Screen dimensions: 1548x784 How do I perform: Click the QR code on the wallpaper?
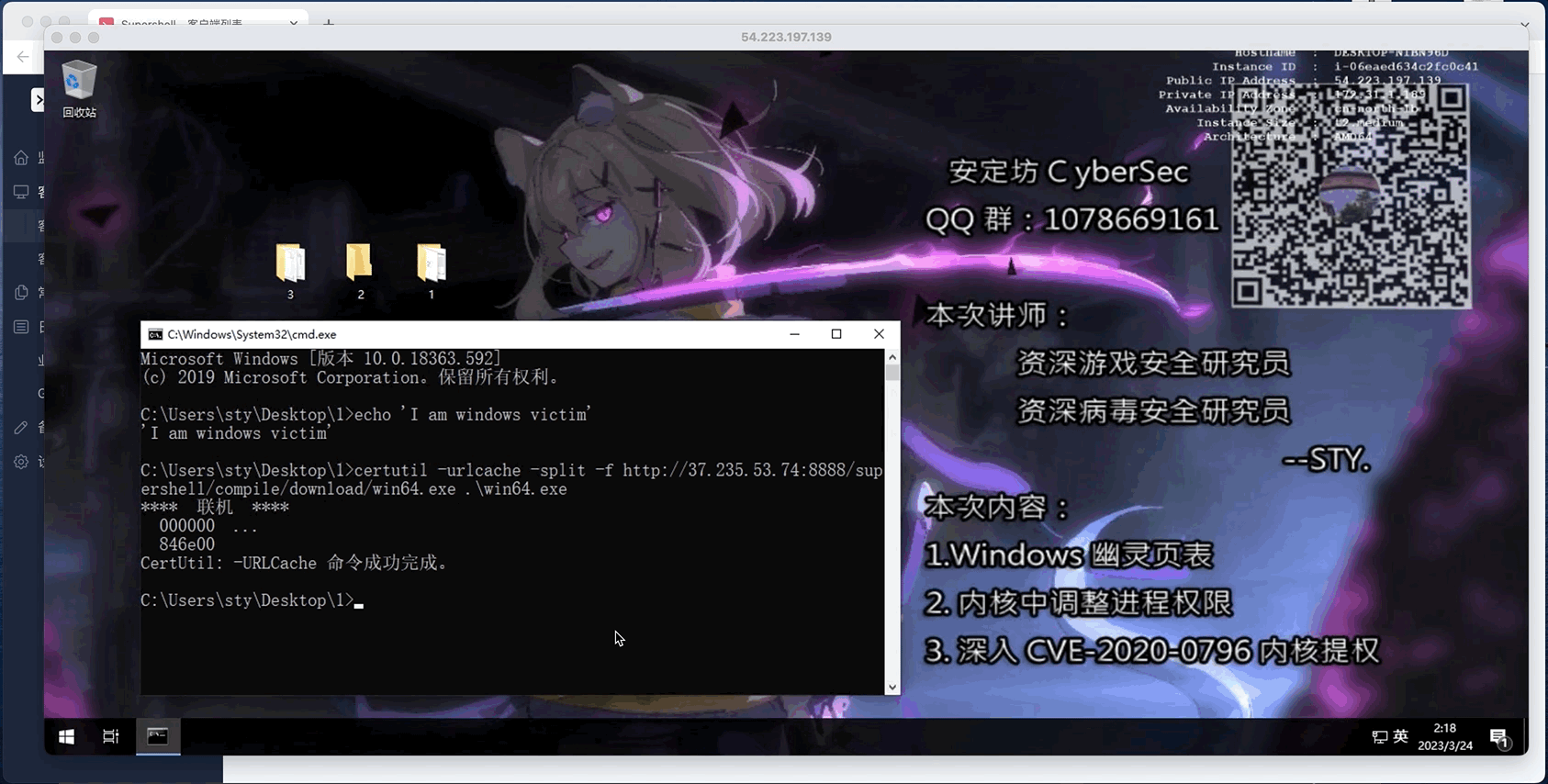pyautogui.click(x=1350, y=196)
